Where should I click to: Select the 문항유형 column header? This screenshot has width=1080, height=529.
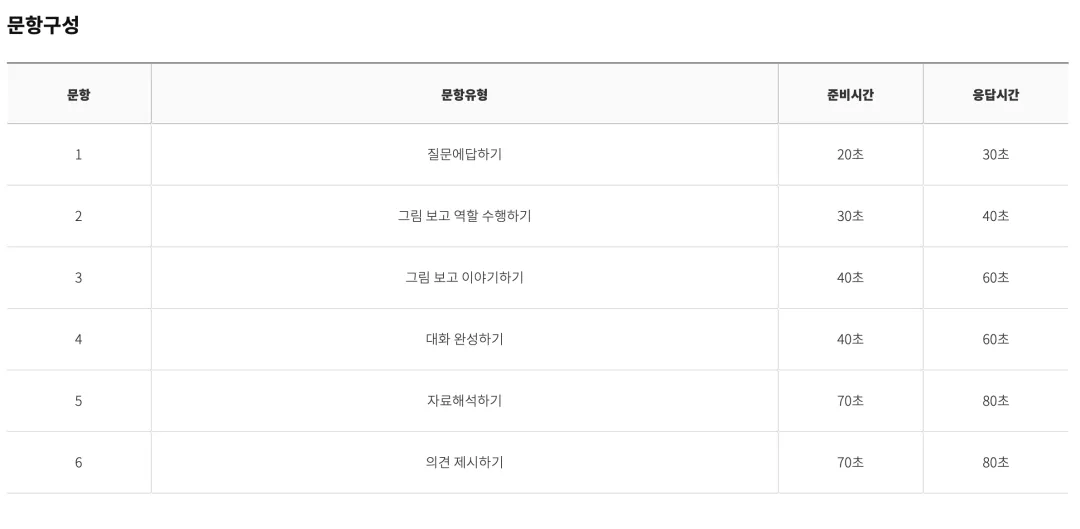464,94
